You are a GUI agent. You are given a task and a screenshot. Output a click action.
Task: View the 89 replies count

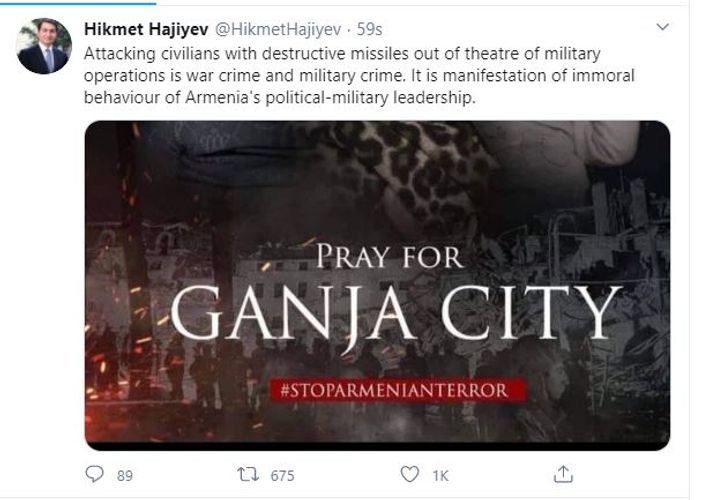[124, 475]
